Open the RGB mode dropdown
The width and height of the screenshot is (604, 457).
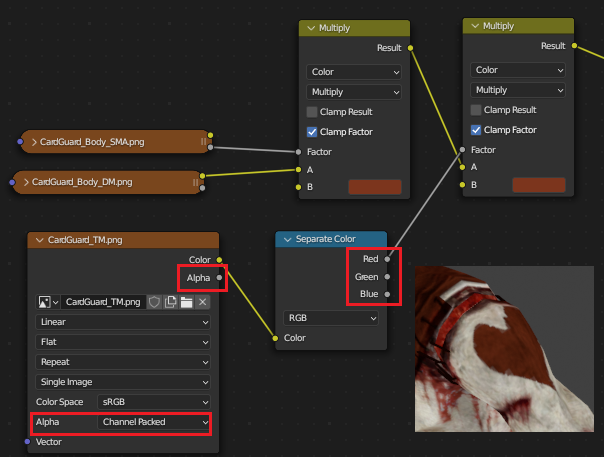pyautogui.click(x=331, y=318)
